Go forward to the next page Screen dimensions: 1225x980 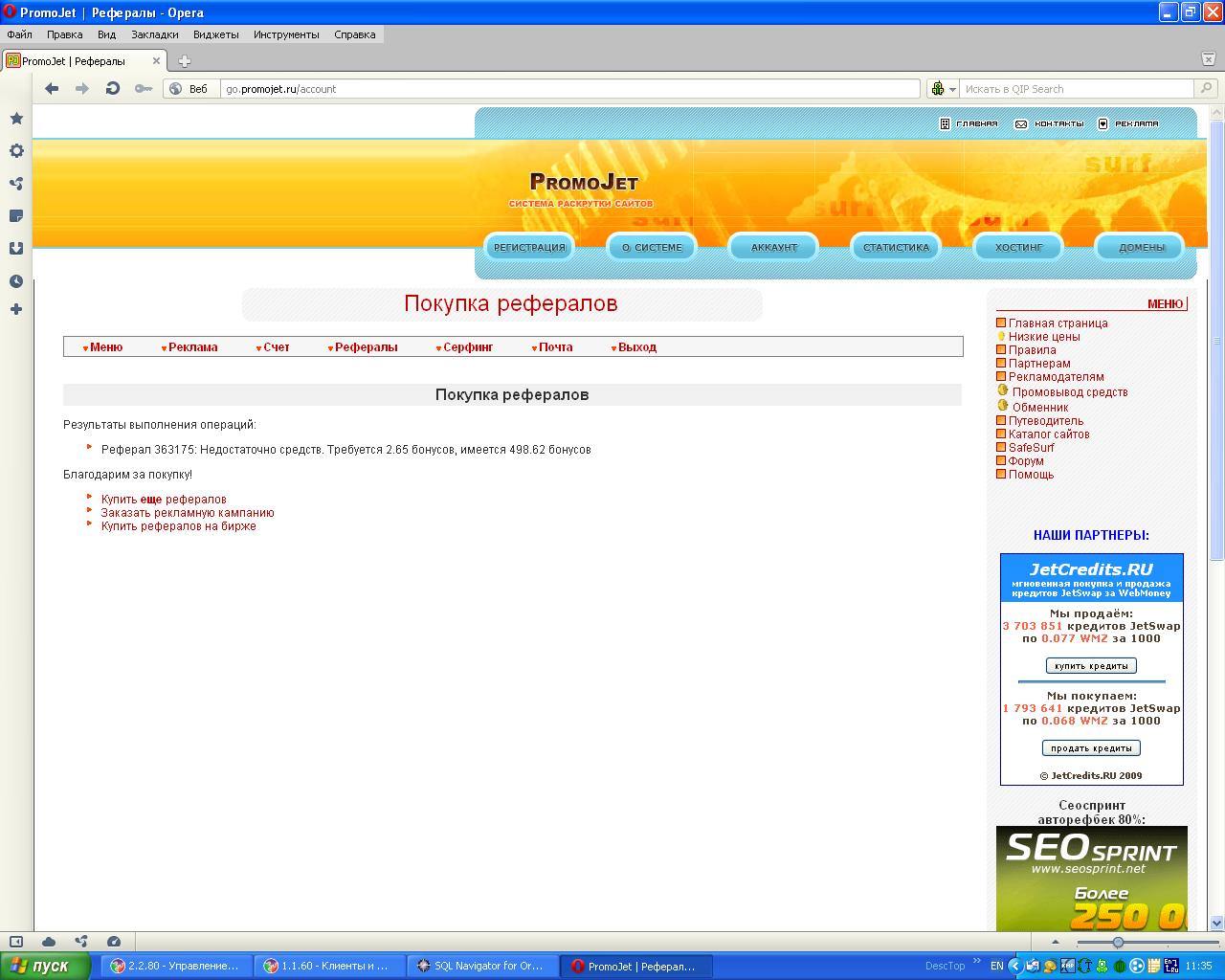tap(82, 88)
